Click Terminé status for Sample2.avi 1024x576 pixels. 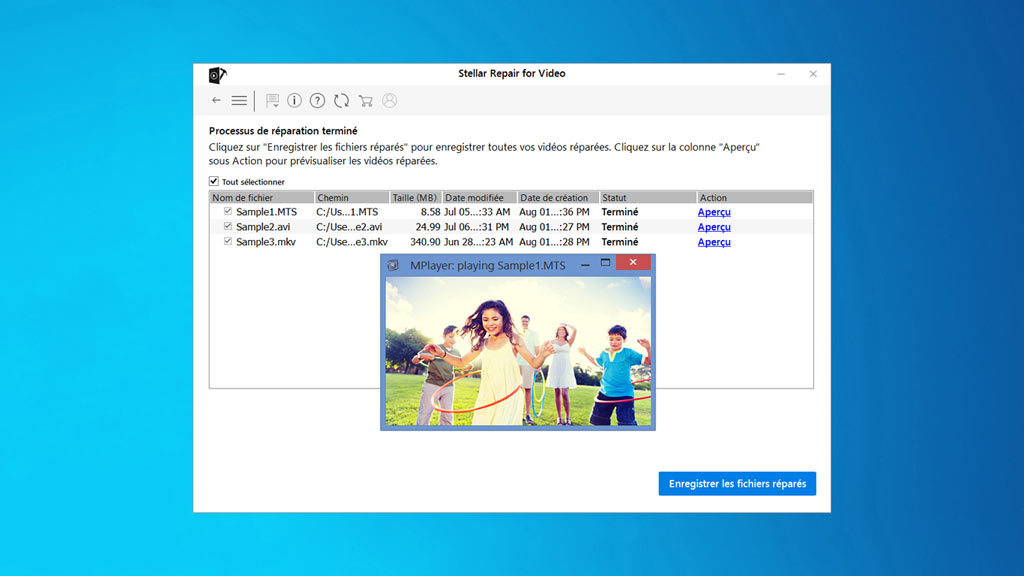[620, 227]
